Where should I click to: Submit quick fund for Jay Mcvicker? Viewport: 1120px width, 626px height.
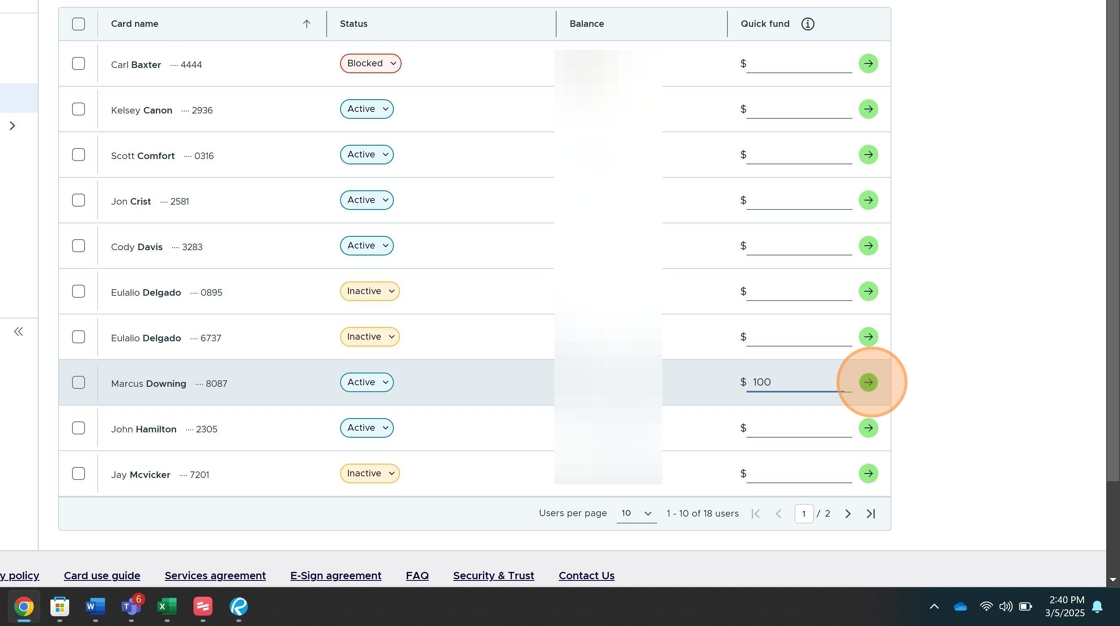point(868,473)
